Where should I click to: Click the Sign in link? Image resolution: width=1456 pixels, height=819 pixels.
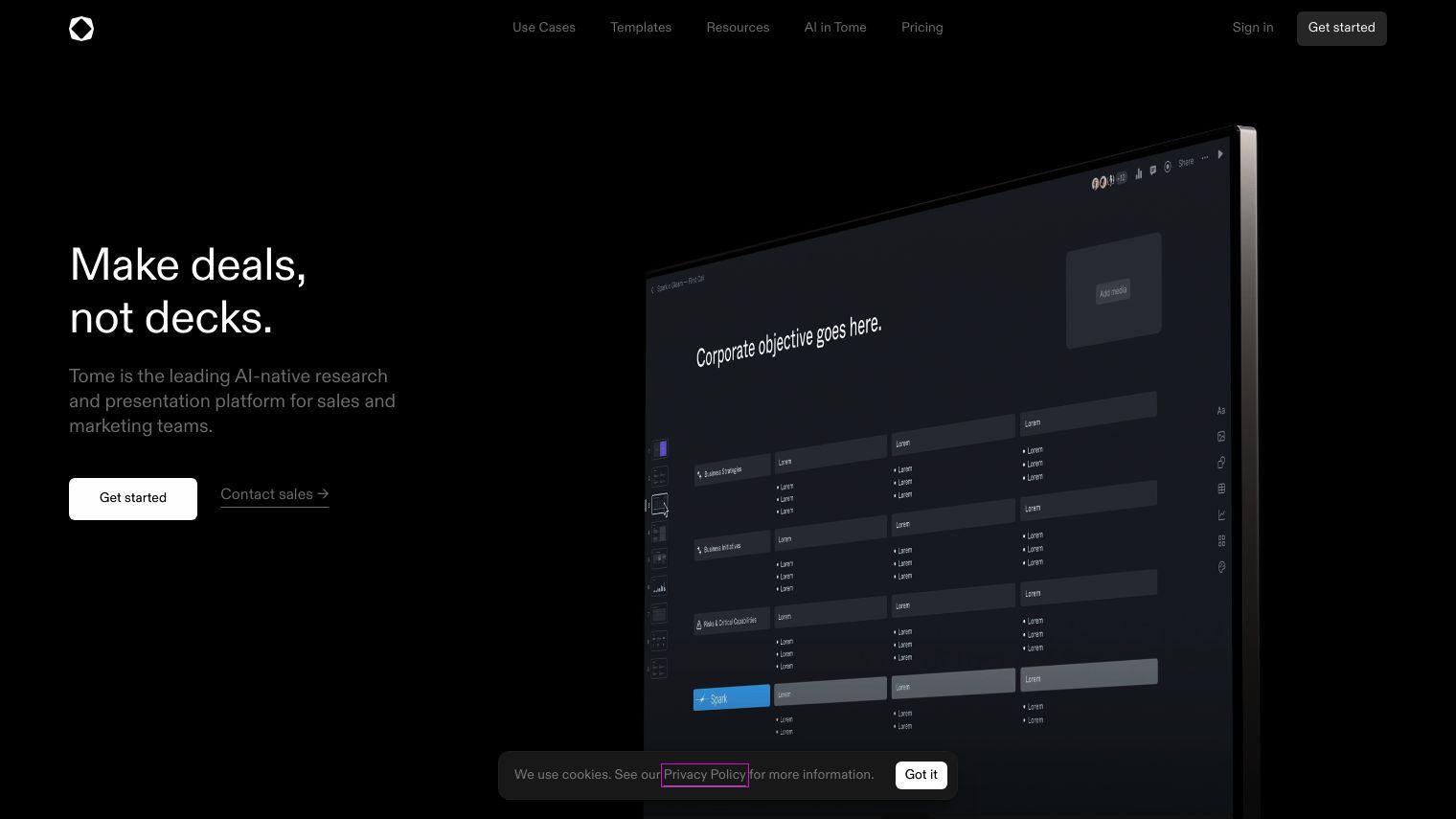pos(1253,28)
